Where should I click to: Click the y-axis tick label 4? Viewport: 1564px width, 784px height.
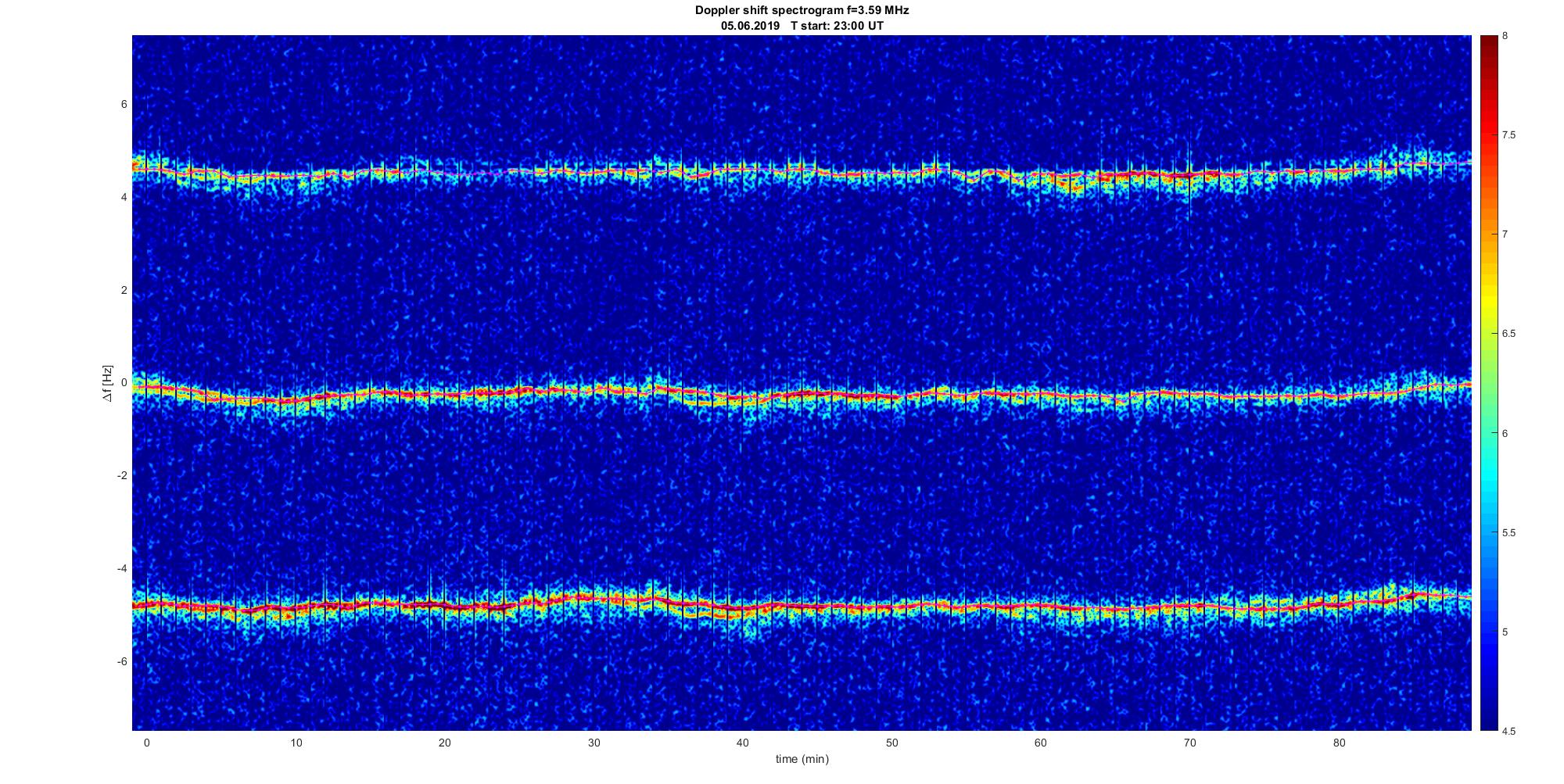tap(124, 198)
